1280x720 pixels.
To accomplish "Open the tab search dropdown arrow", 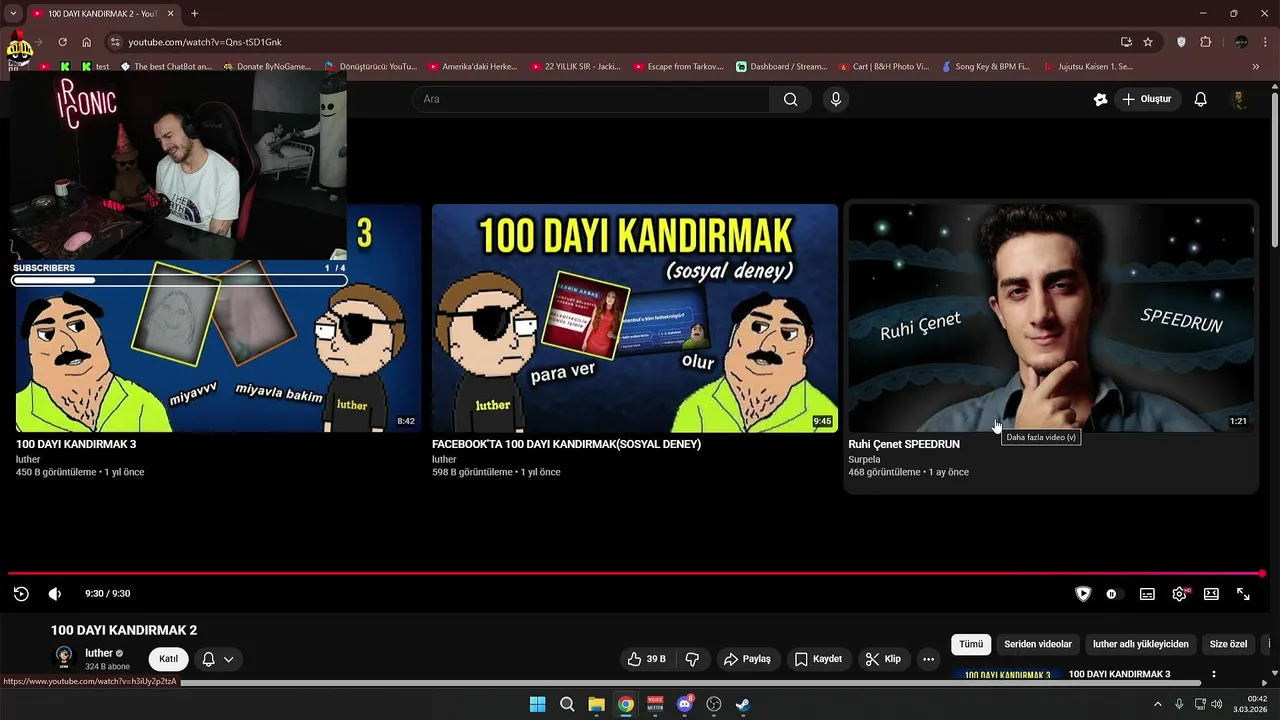I will coord(13,13).
